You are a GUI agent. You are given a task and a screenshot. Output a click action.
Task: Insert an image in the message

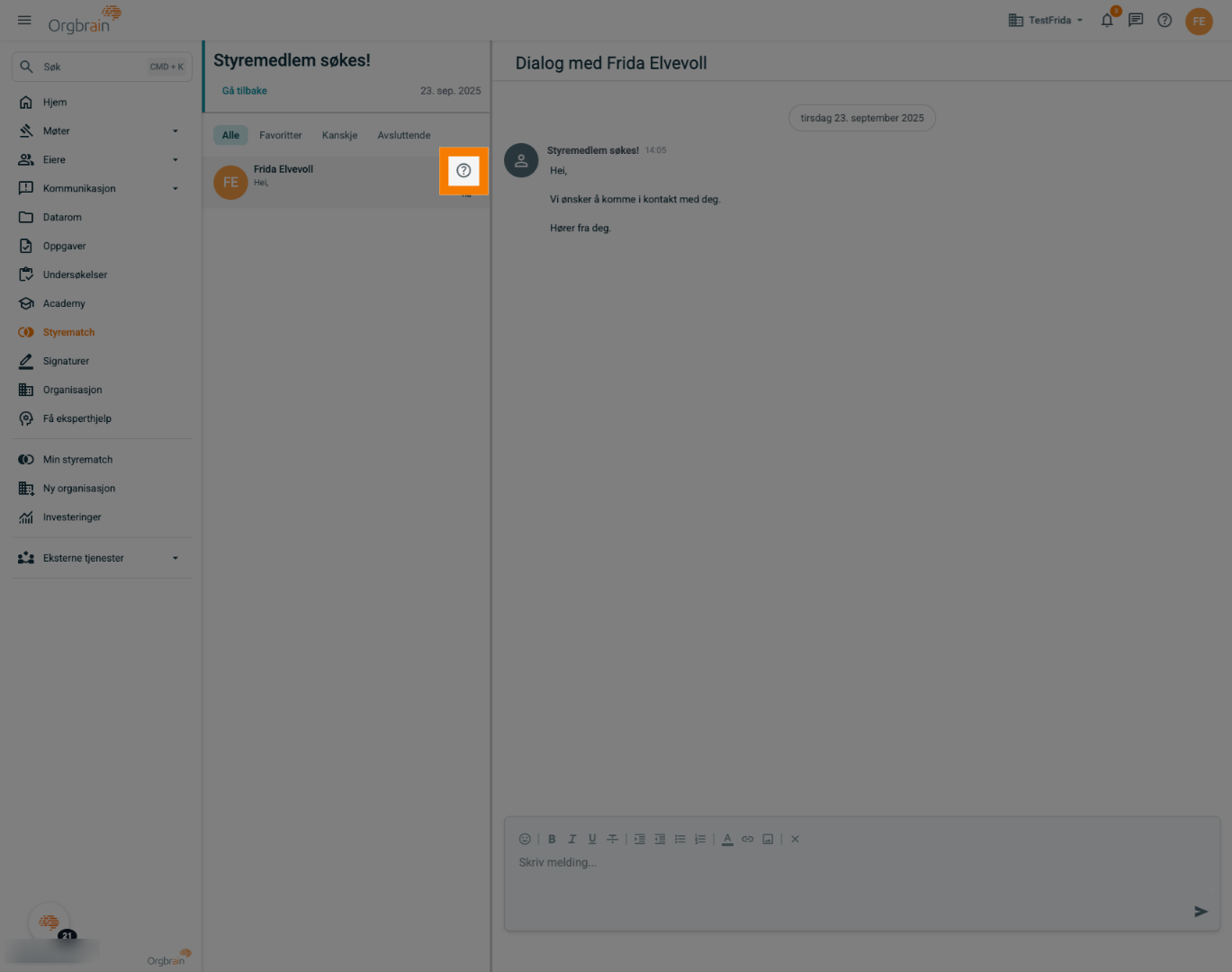[768, 839]
